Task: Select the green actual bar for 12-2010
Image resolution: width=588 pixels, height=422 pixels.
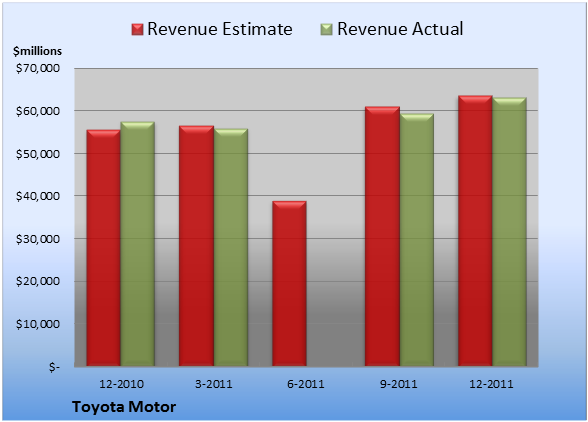Action: (x=138, y=244)
